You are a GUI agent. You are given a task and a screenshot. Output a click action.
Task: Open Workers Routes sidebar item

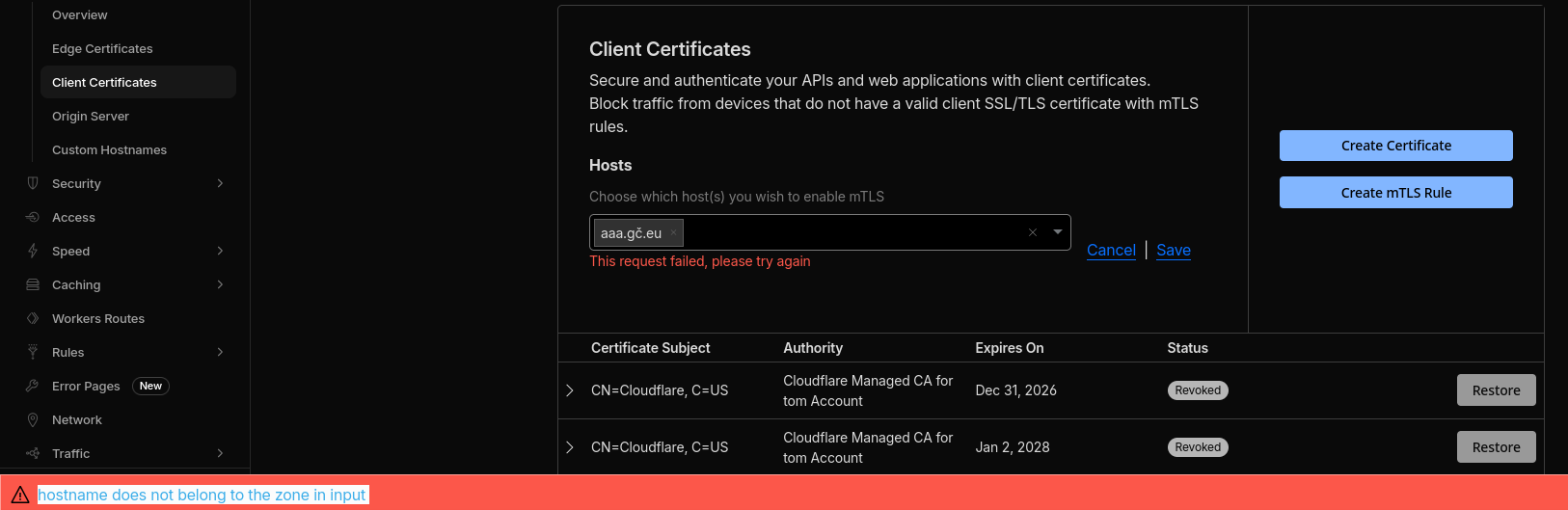[x=98, y=318]
